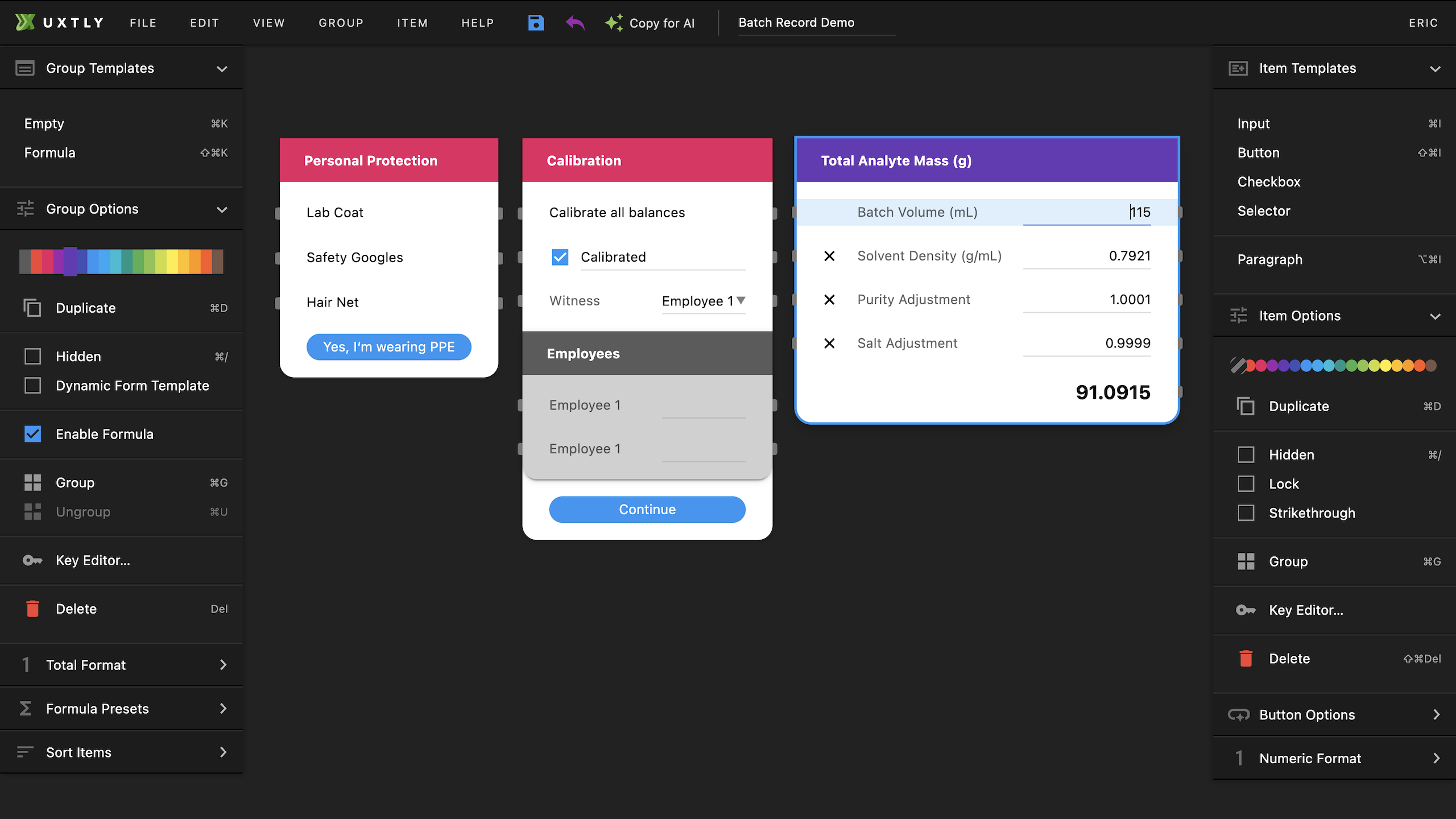Collapse the Group Templates panel chevron
Screen dimensions: 1456x819
[222, 68]
